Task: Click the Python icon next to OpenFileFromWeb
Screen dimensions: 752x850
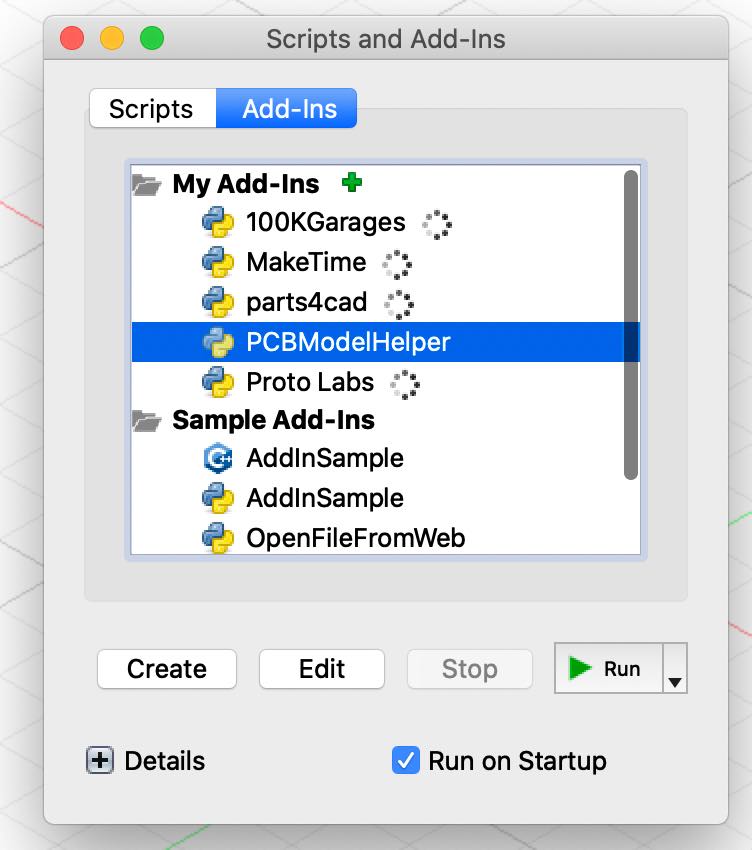Action: (218, 538)
